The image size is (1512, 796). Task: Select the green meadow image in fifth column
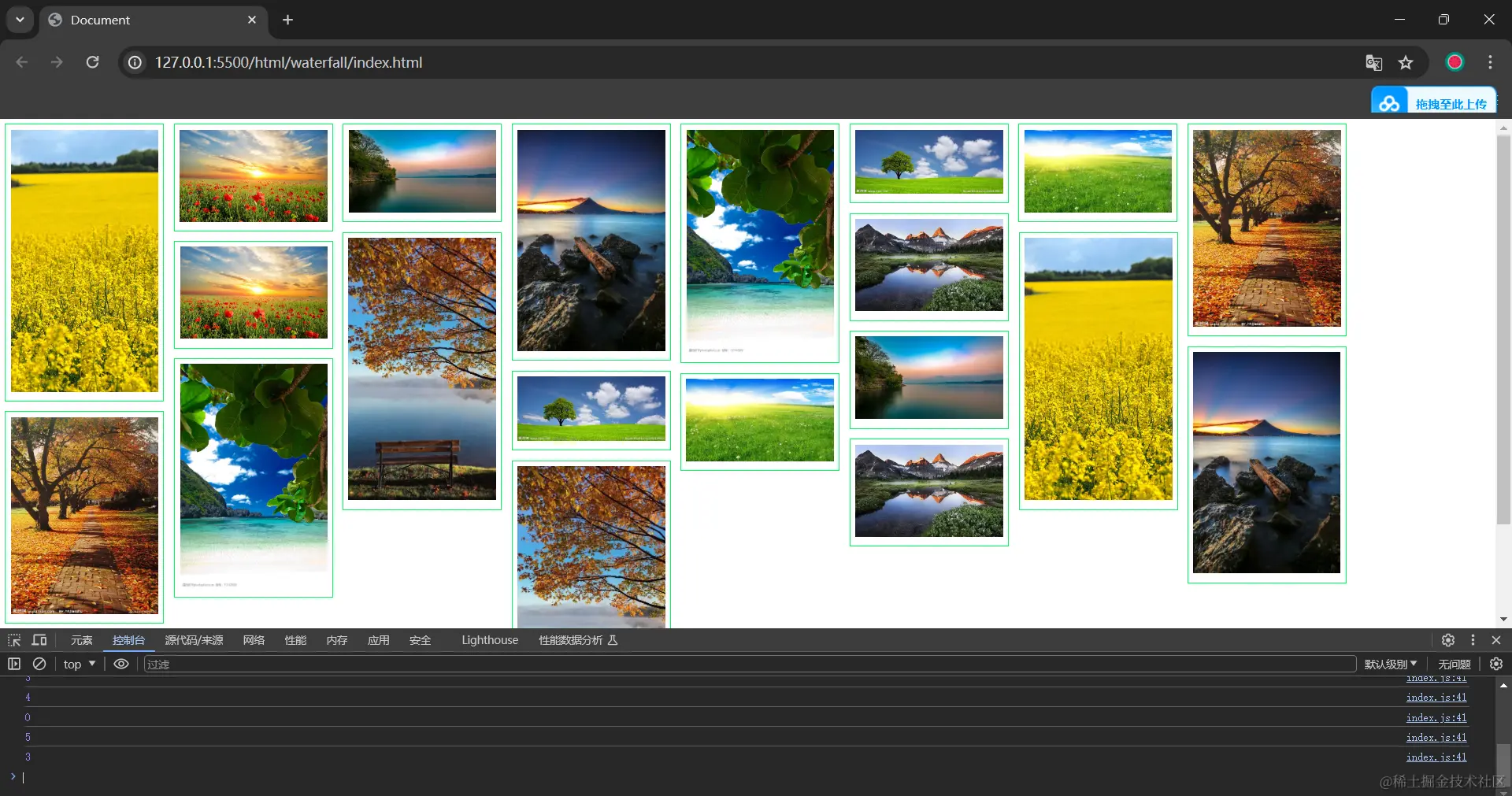tap(760, 421)
